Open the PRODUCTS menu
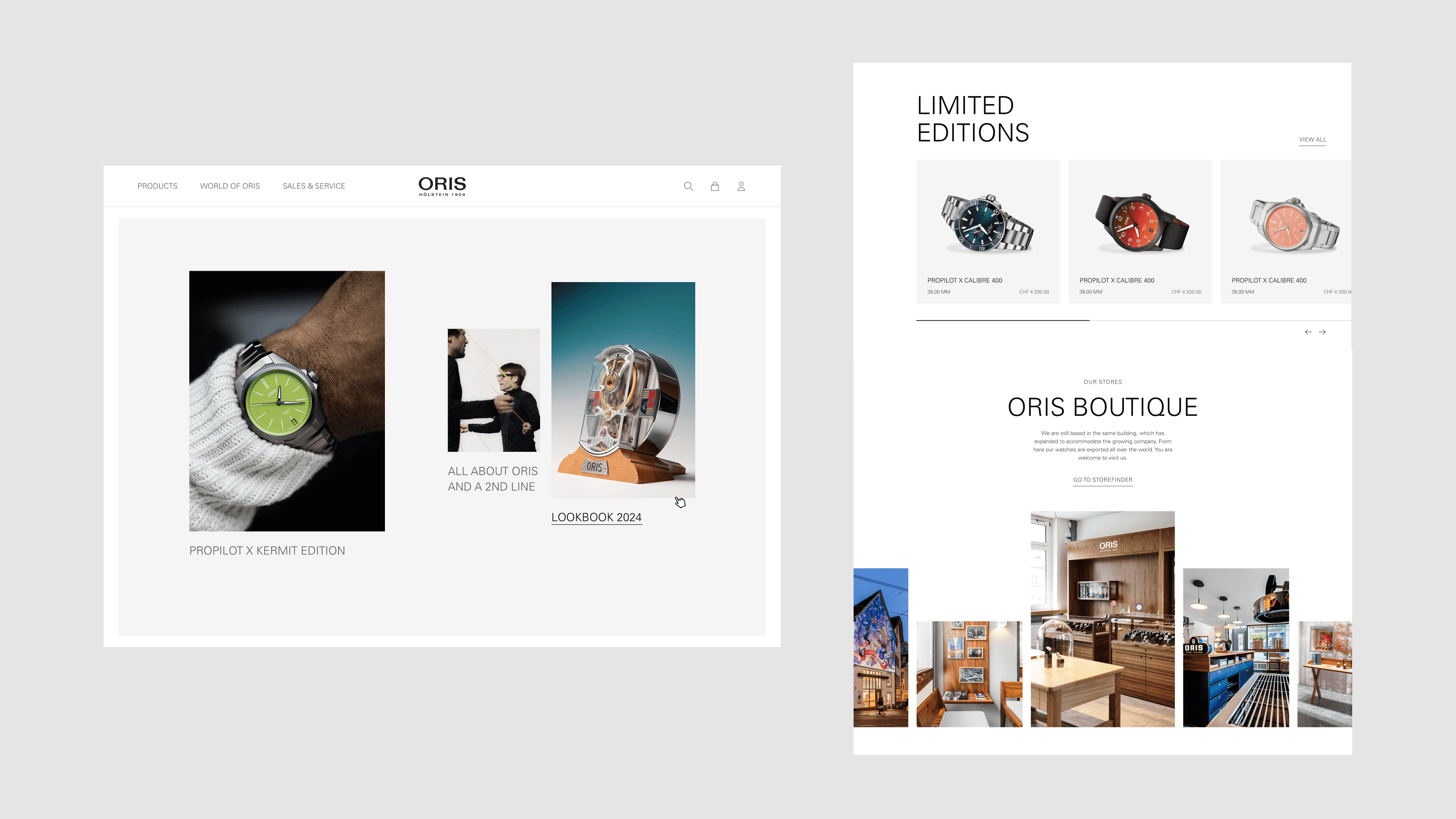Image resolution: width=1456 pixels, height=819 pixels. [157, 185]
